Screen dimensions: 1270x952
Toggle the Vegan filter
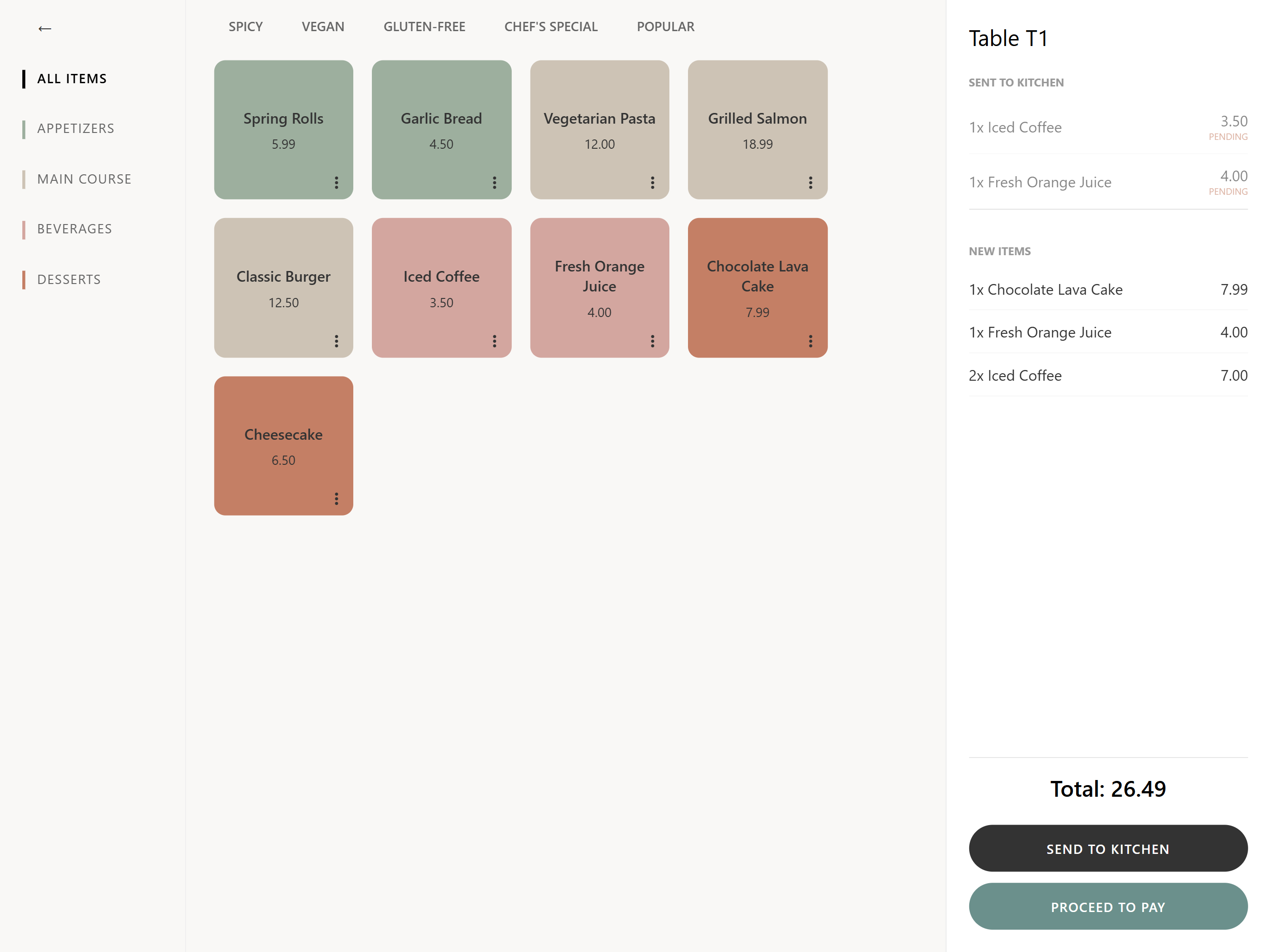pos(323,27)
